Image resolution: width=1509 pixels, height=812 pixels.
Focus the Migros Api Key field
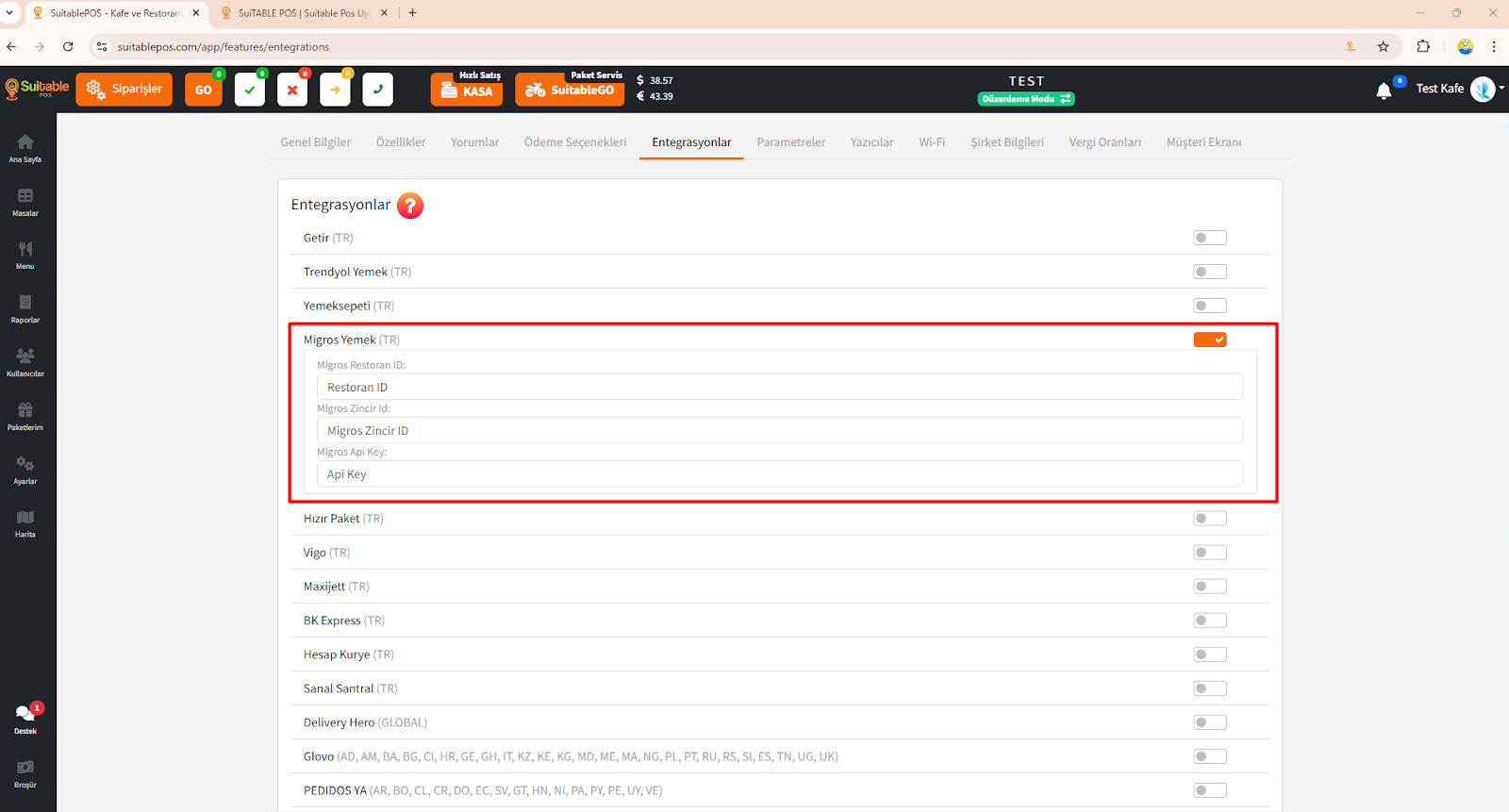coord(780,474)
